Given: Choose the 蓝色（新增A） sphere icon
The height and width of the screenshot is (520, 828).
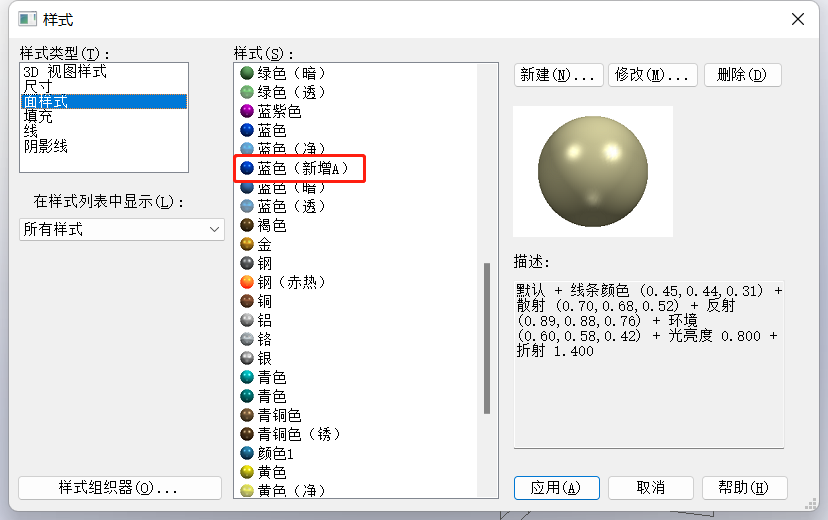Looking at the screenshot, I should pos(247,168).
